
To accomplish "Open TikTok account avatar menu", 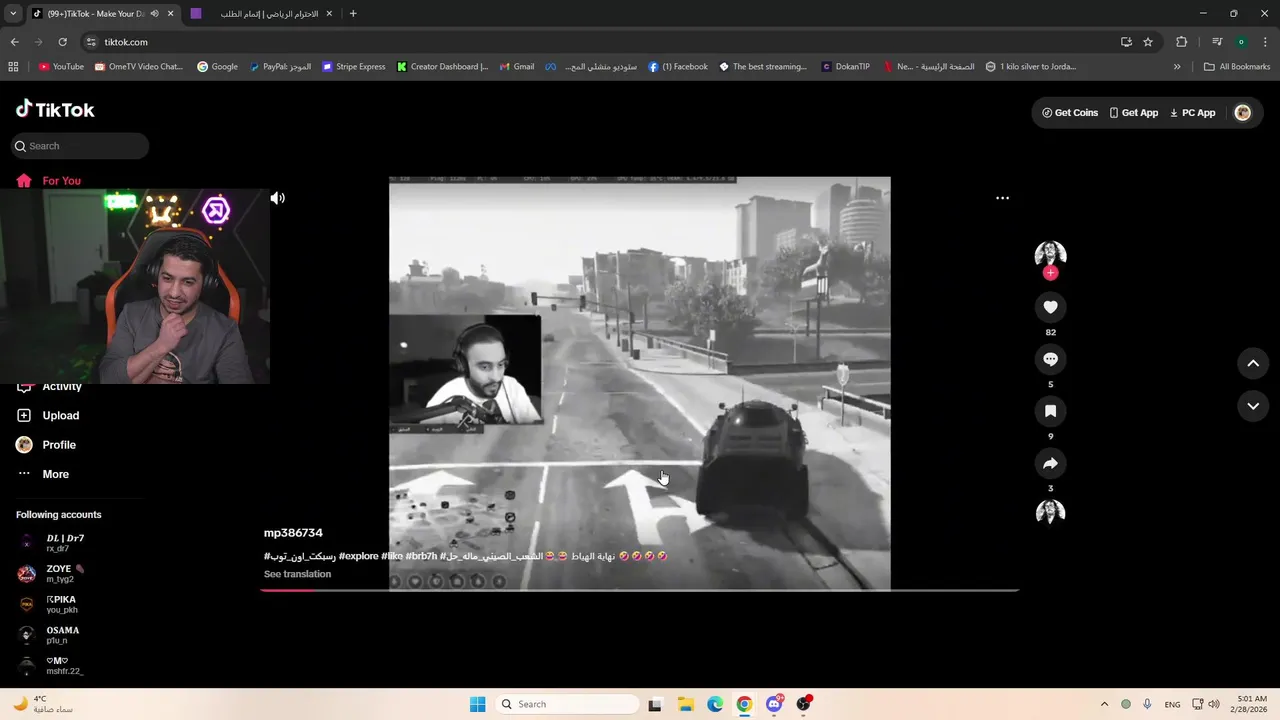I will [1243, 113].
